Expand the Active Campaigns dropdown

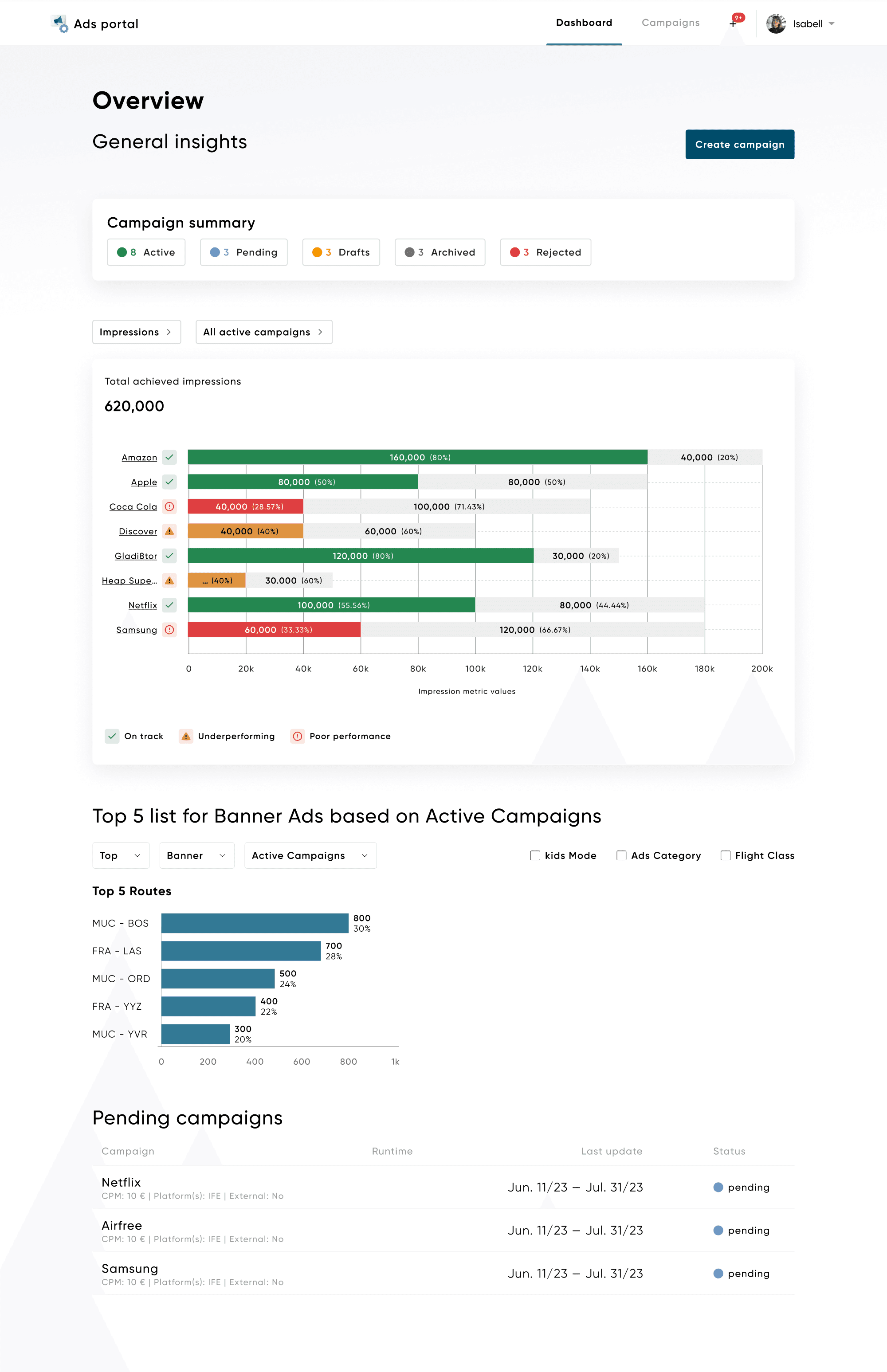click(x=310, y=855)
